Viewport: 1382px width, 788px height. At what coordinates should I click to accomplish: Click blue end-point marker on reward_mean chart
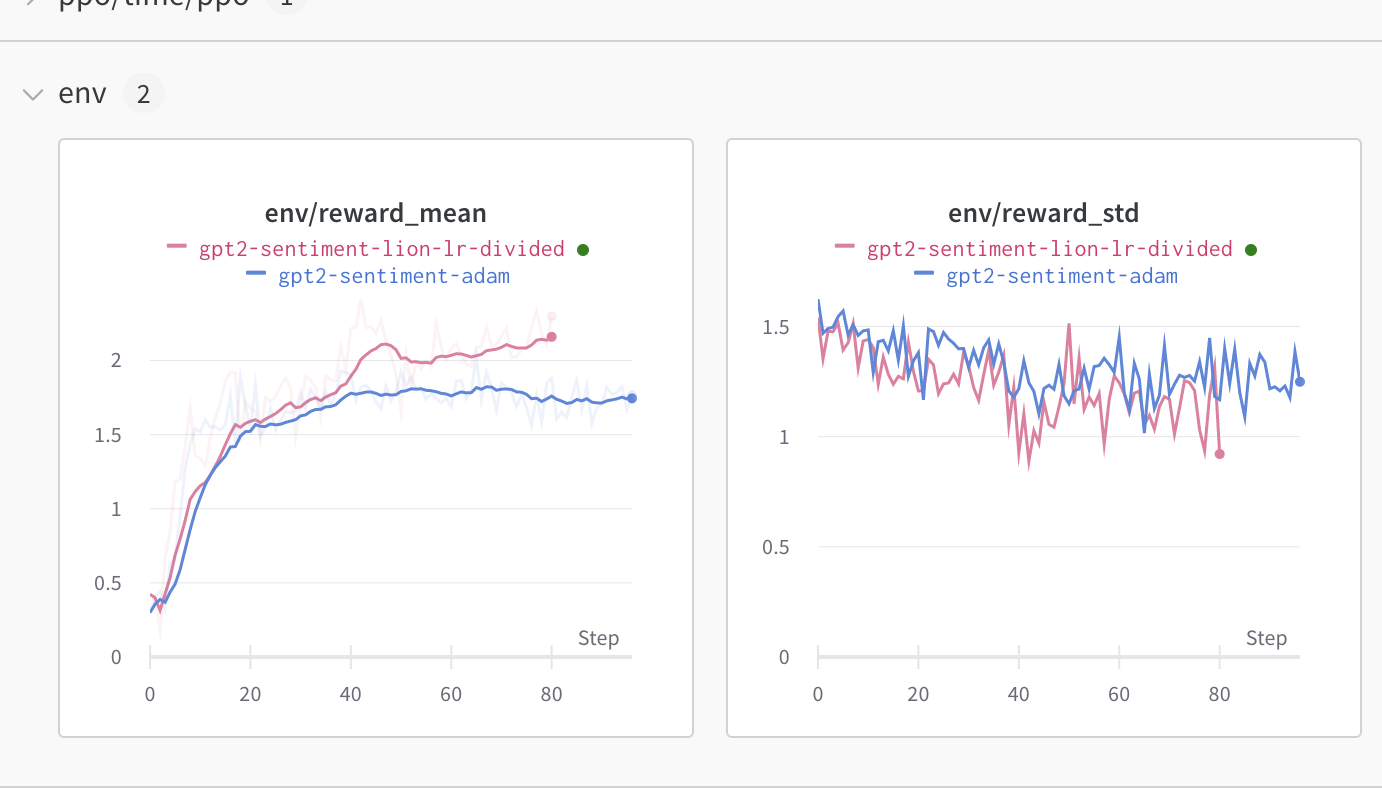click(632, 399)
